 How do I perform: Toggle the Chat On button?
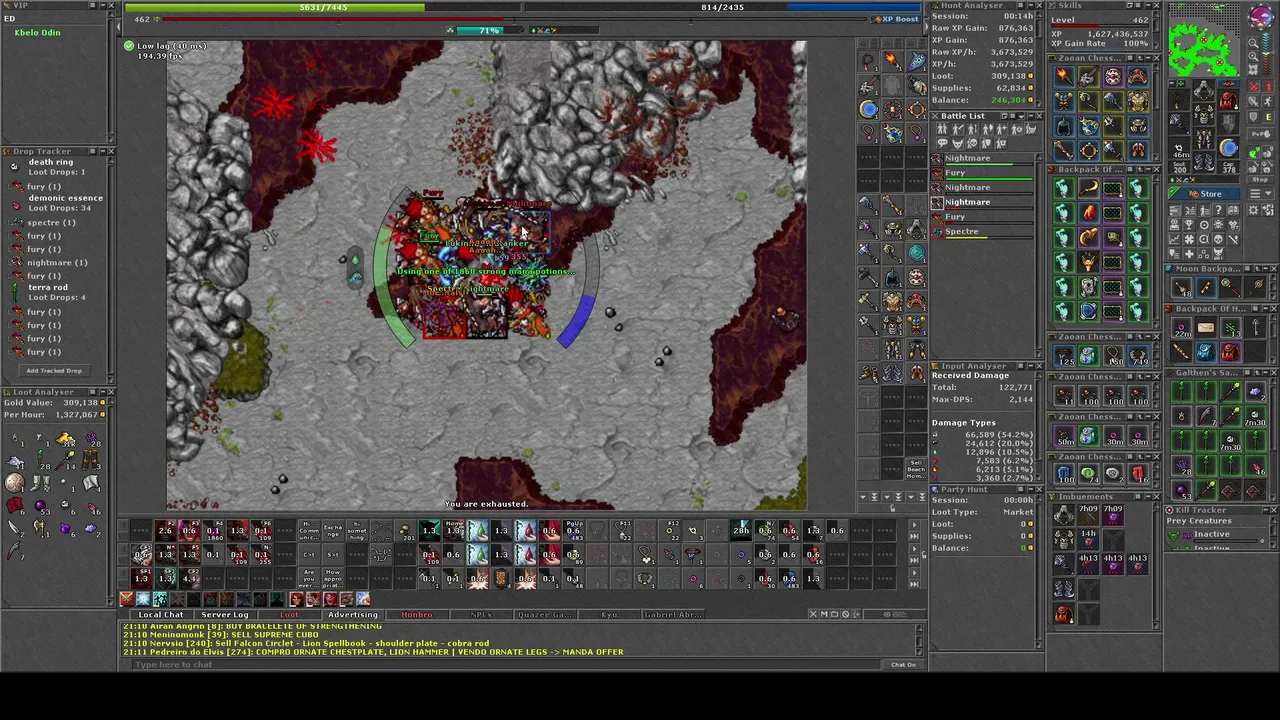point(904,664)
